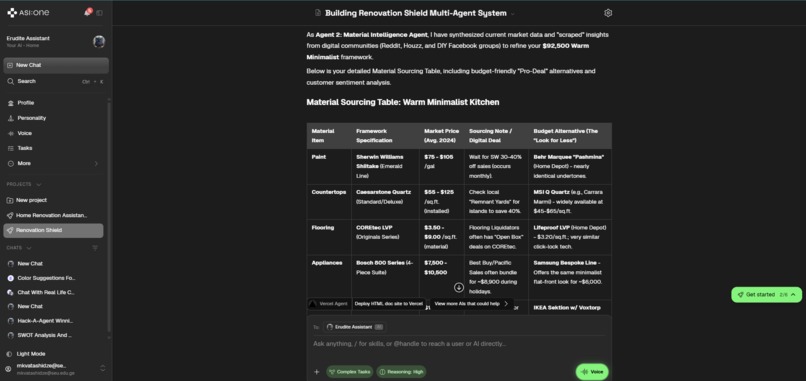Viewport: 806px width, 381px height.
Task: Click the Tasks checklist icon
Action: pyautogui.click(x=10, y=148)
